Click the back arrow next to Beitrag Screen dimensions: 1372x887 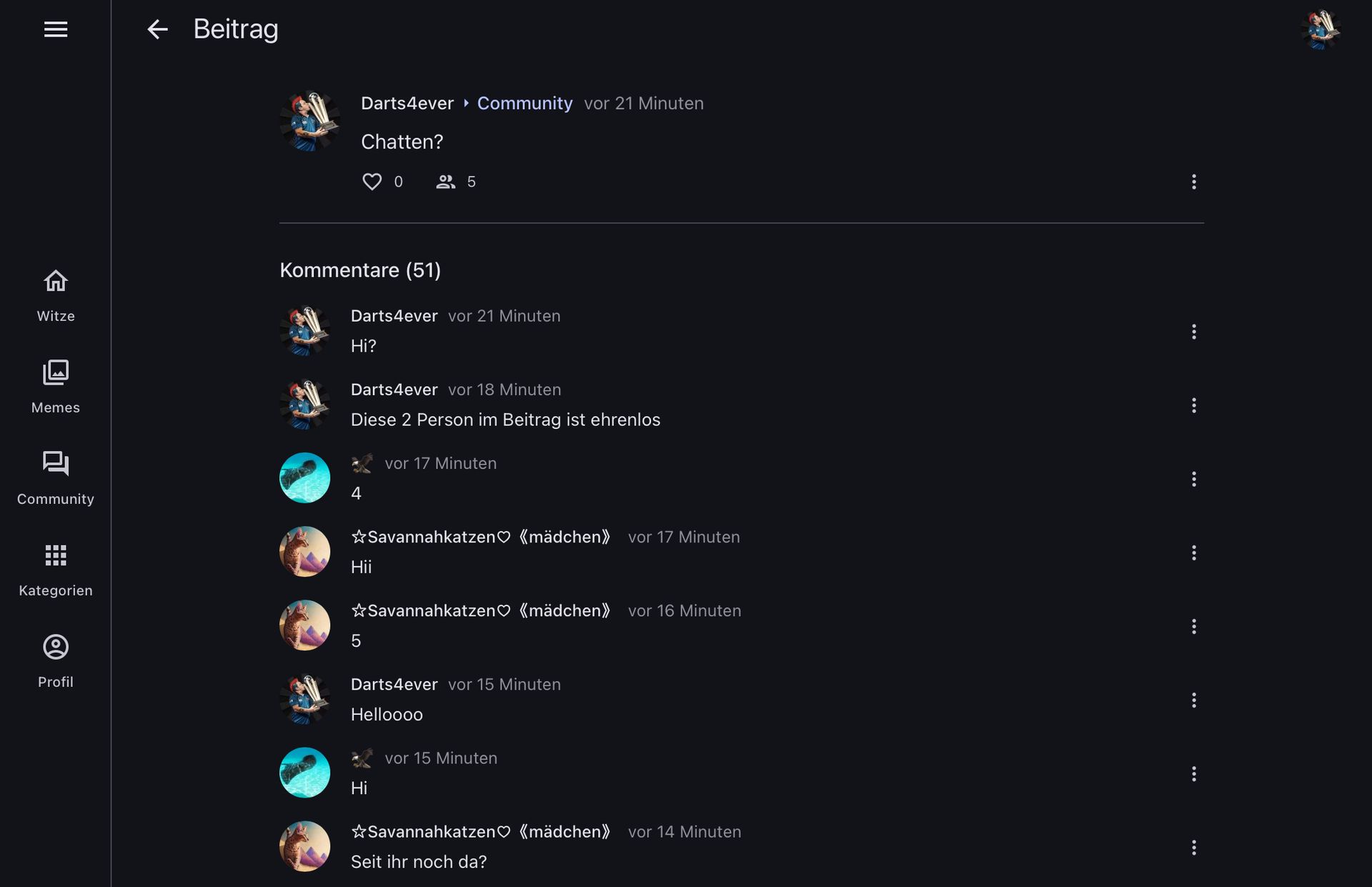point(157,29)
